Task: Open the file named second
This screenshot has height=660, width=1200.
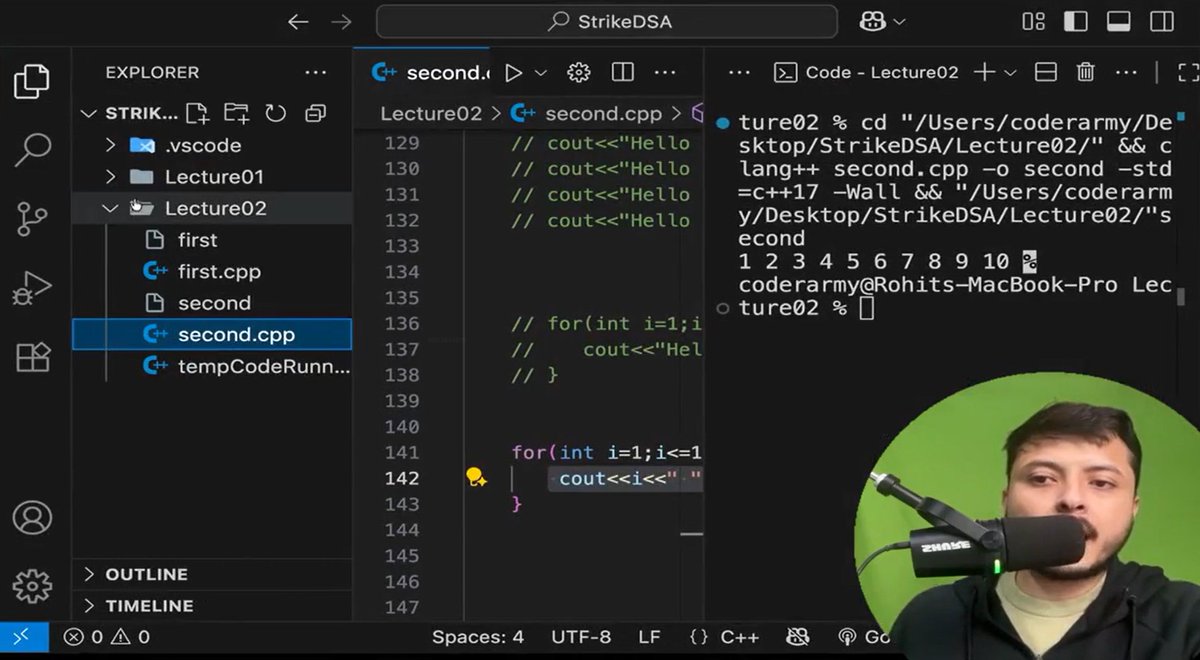Action: pyautogui.click(x=212, y=303)
